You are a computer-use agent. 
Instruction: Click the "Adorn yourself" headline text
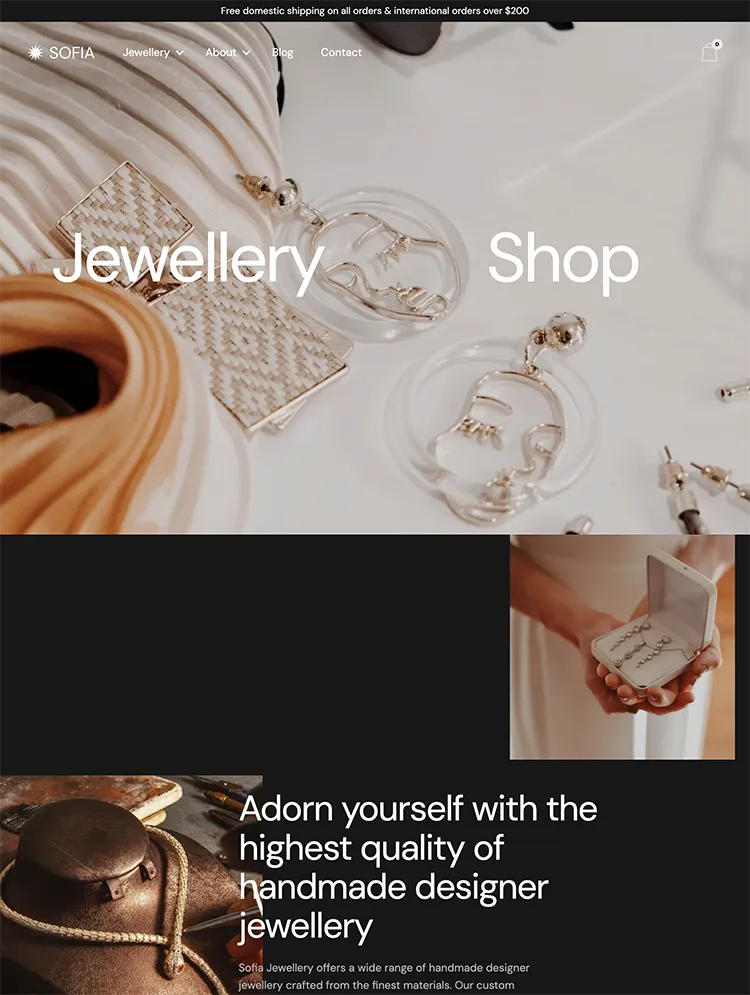pyautogui.click(x=418, y=867)
